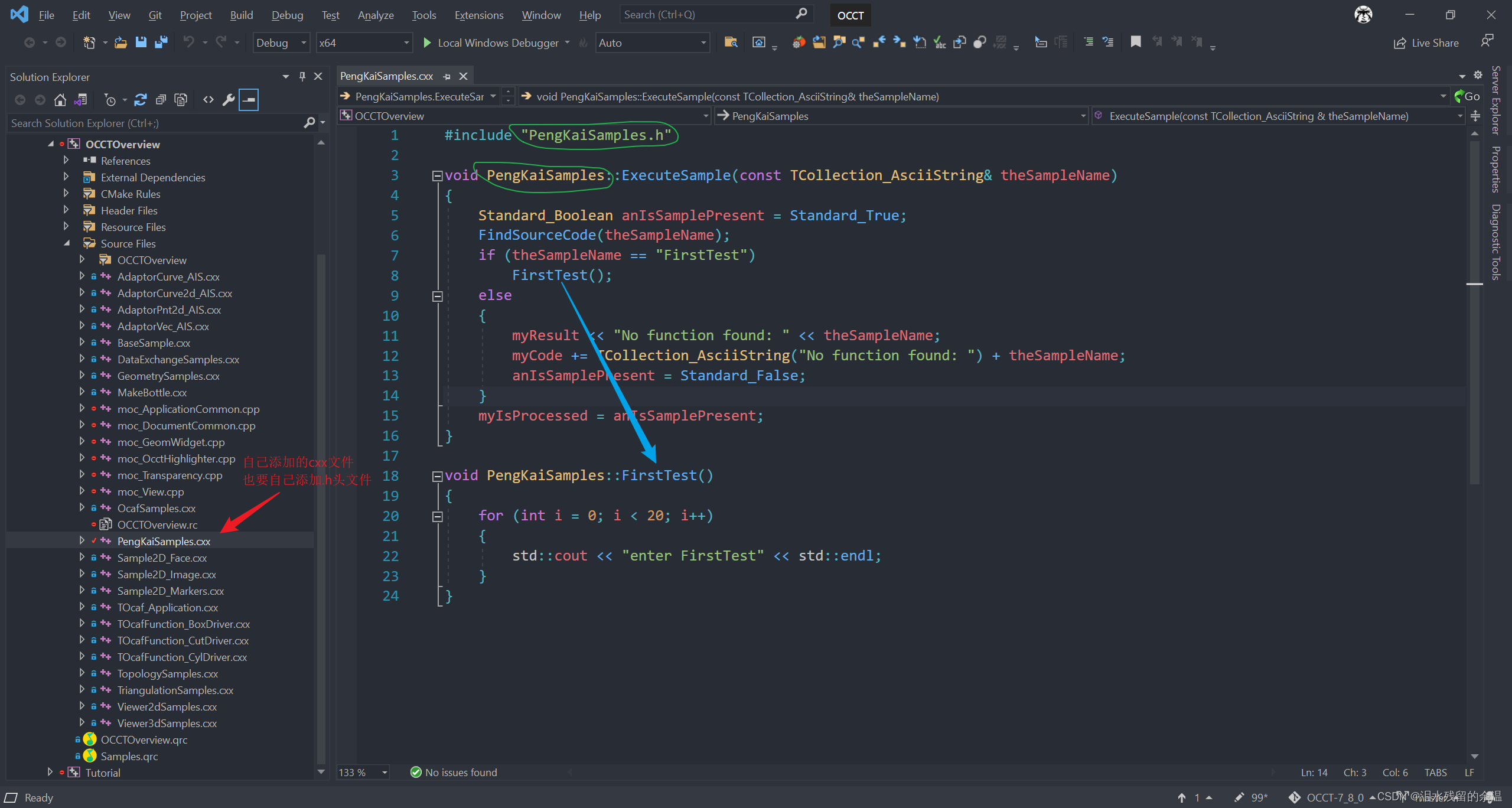
Task: Click the Save All toolbar icon
Action: [x=161, y=43]
